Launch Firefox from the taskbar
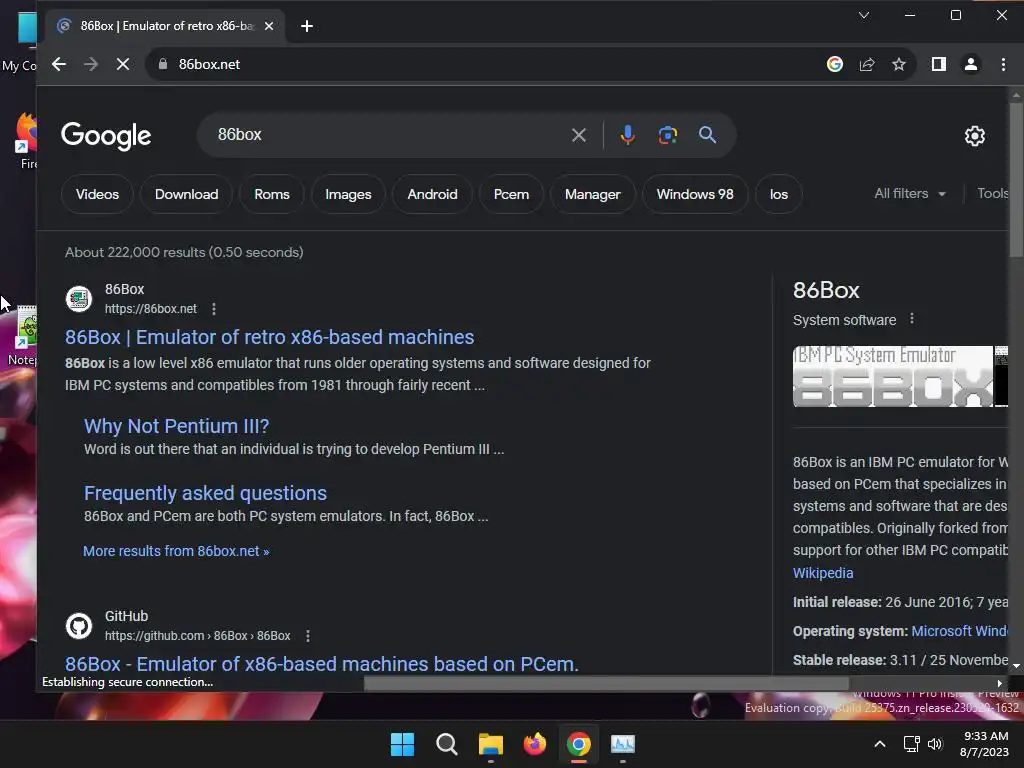 tap(535, 744)
